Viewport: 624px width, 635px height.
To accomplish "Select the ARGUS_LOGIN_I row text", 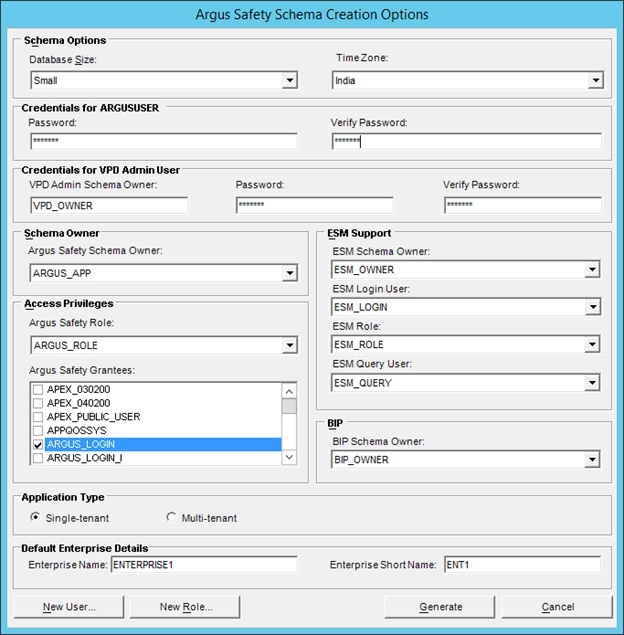I will (x=85, y=458).
